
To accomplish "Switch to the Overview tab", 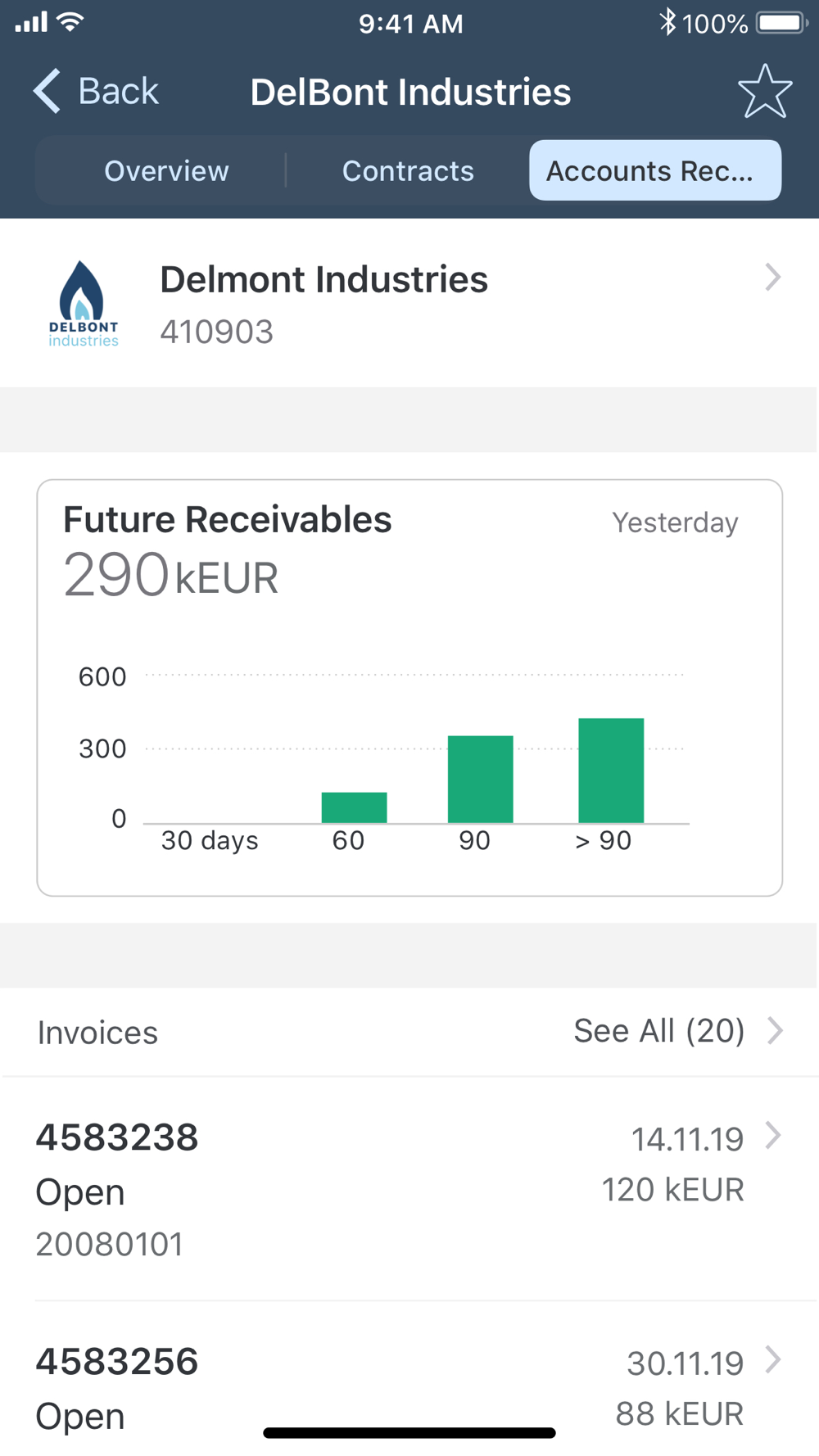I will [166, 170].
